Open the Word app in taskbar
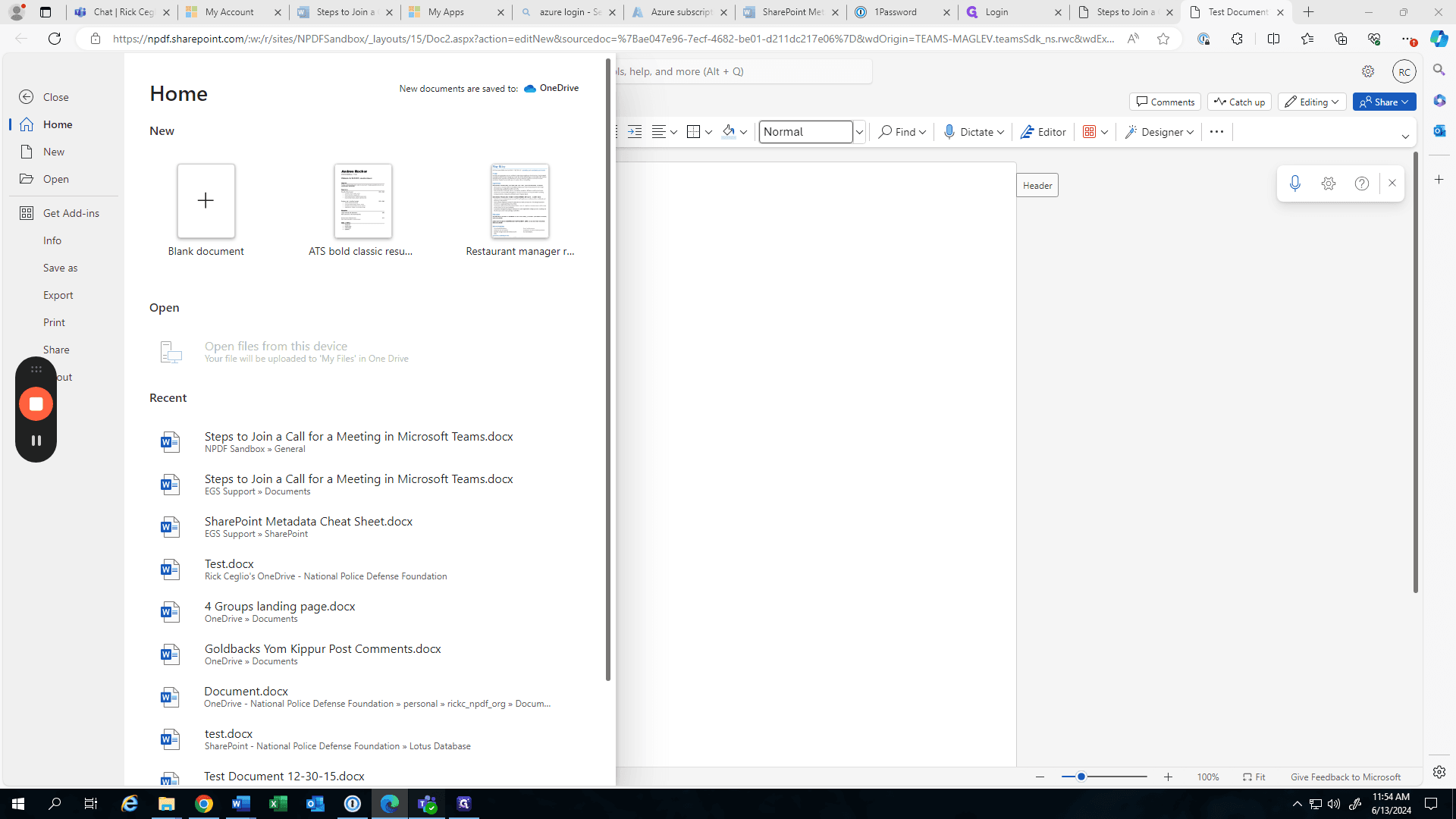1456x819 pixels. coord(241,804)
